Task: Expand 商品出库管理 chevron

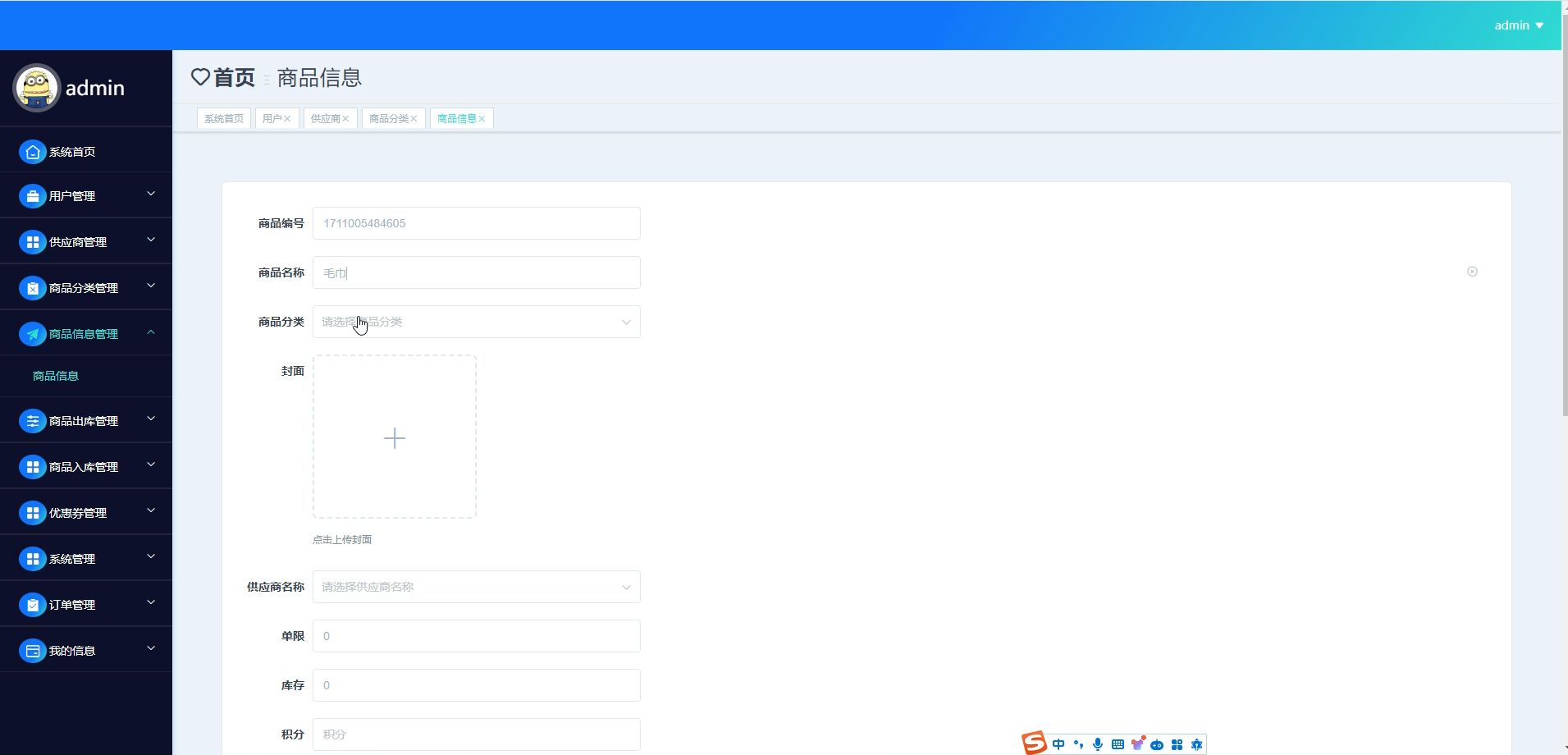Action: pos(151,419)
